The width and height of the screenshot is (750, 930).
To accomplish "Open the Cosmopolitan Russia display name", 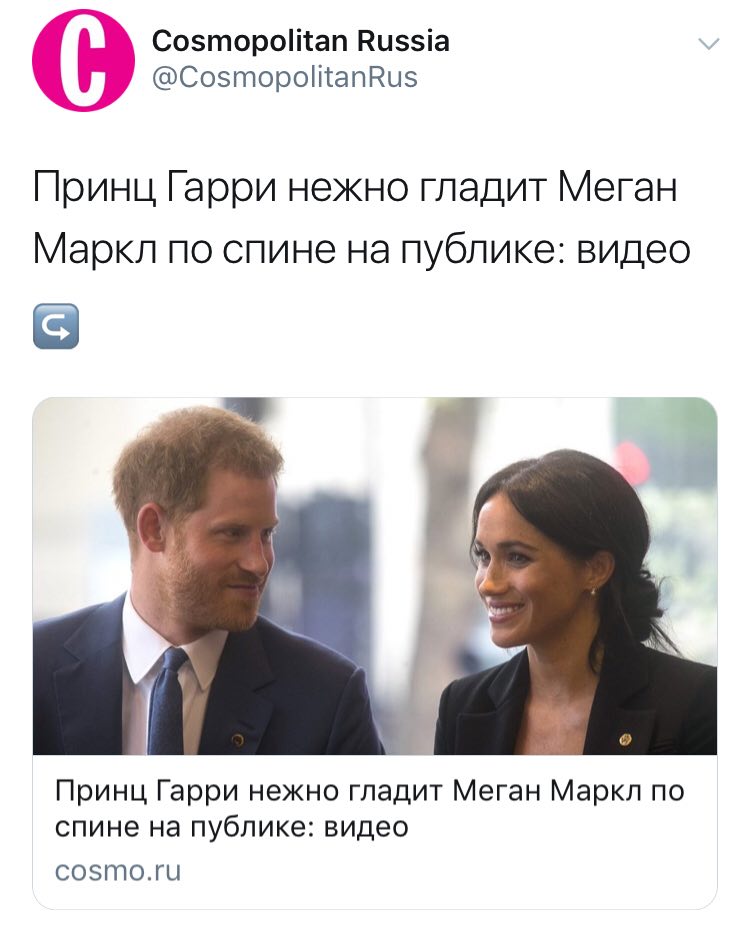I will tap(301, 41).
